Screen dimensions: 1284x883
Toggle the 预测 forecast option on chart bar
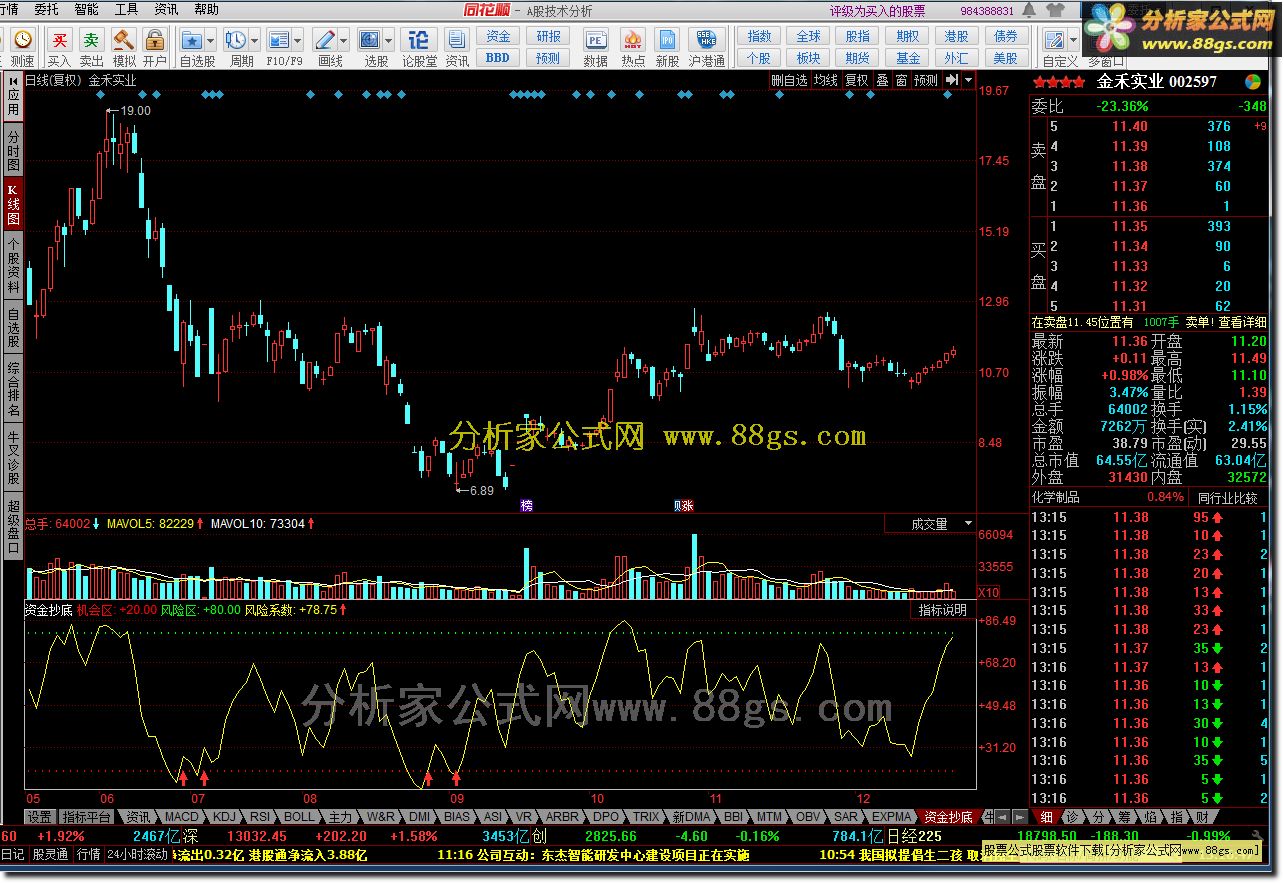tap(926, 81)
